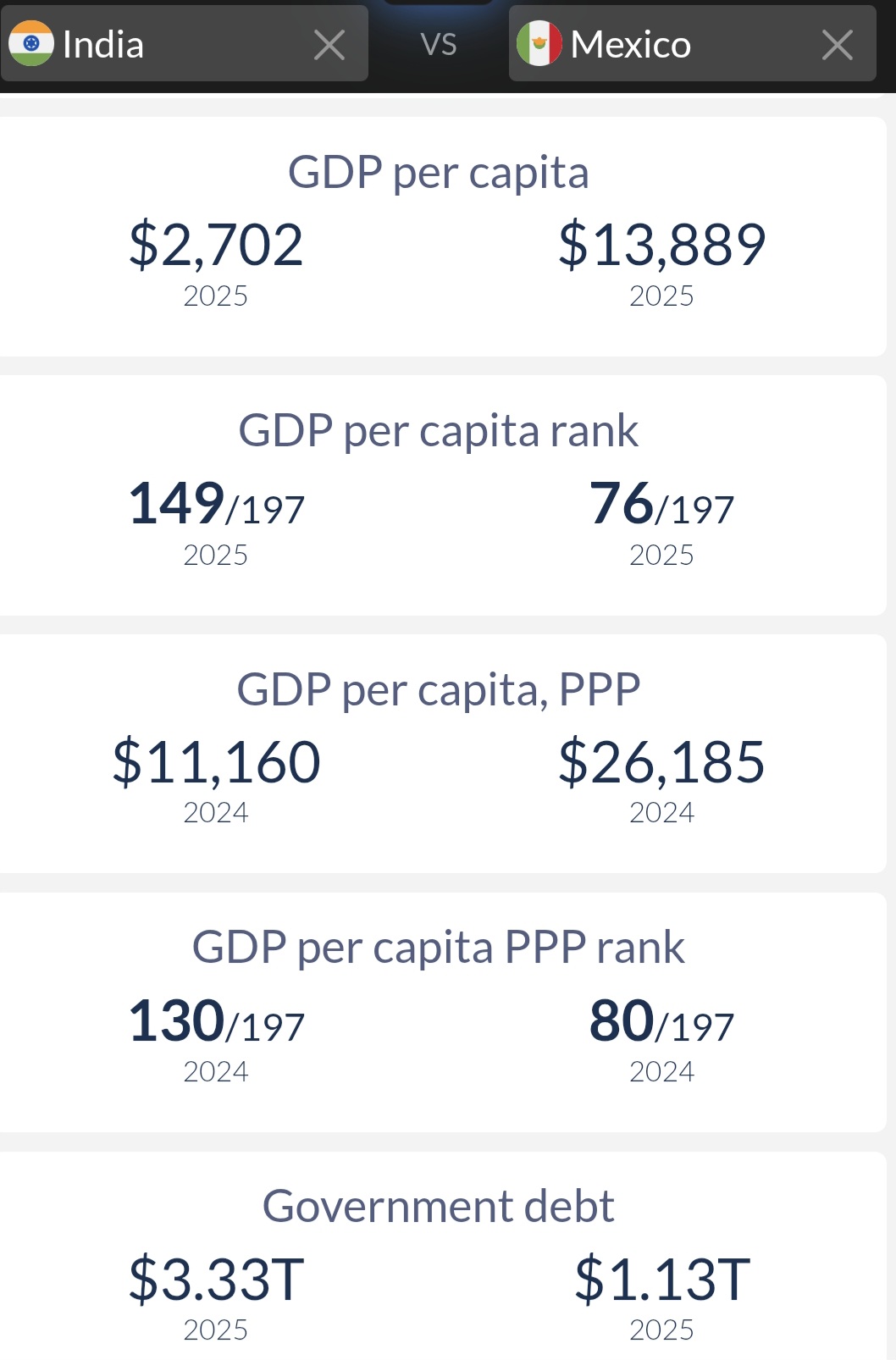Click the India flag icon
Viewport: 896px width, 1360px height.
[31, 44]
